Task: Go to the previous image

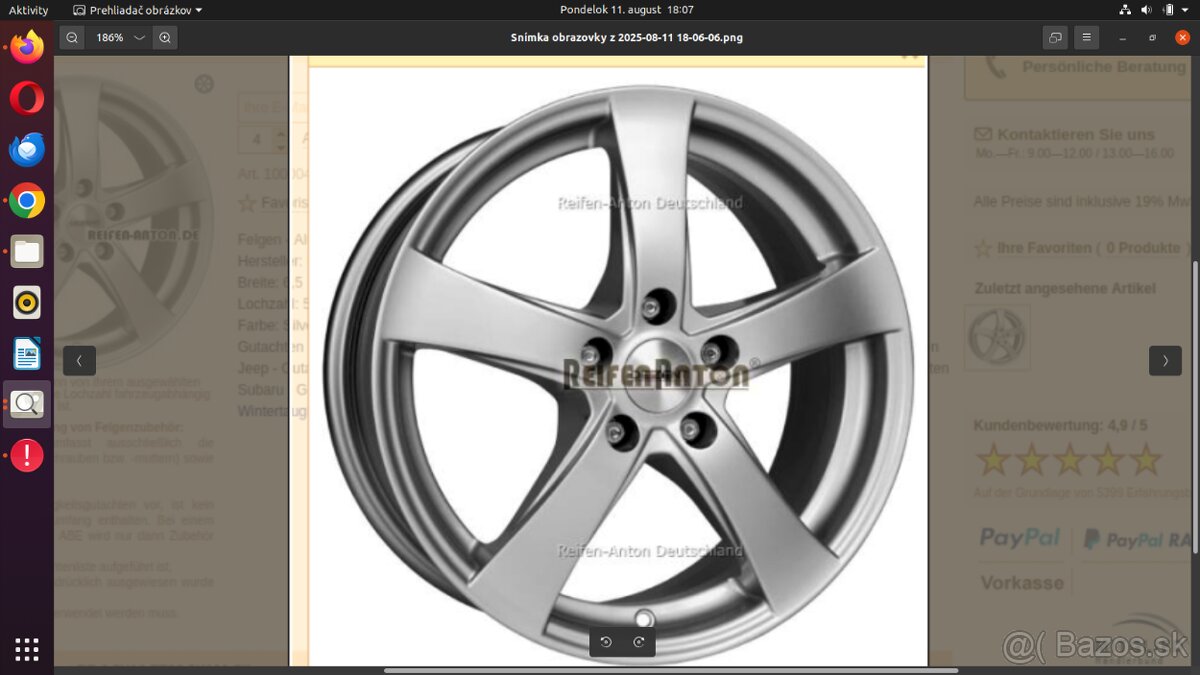Action: click(x=79, y=360)
